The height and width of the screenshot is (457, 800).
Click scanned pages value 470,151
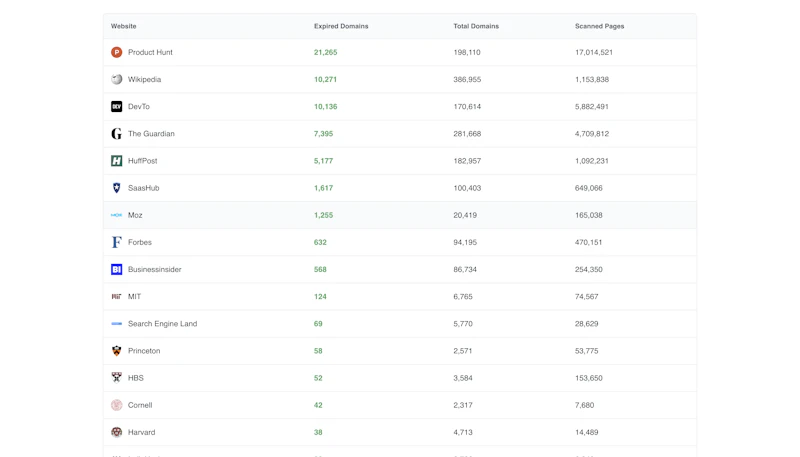pos(588,242)
